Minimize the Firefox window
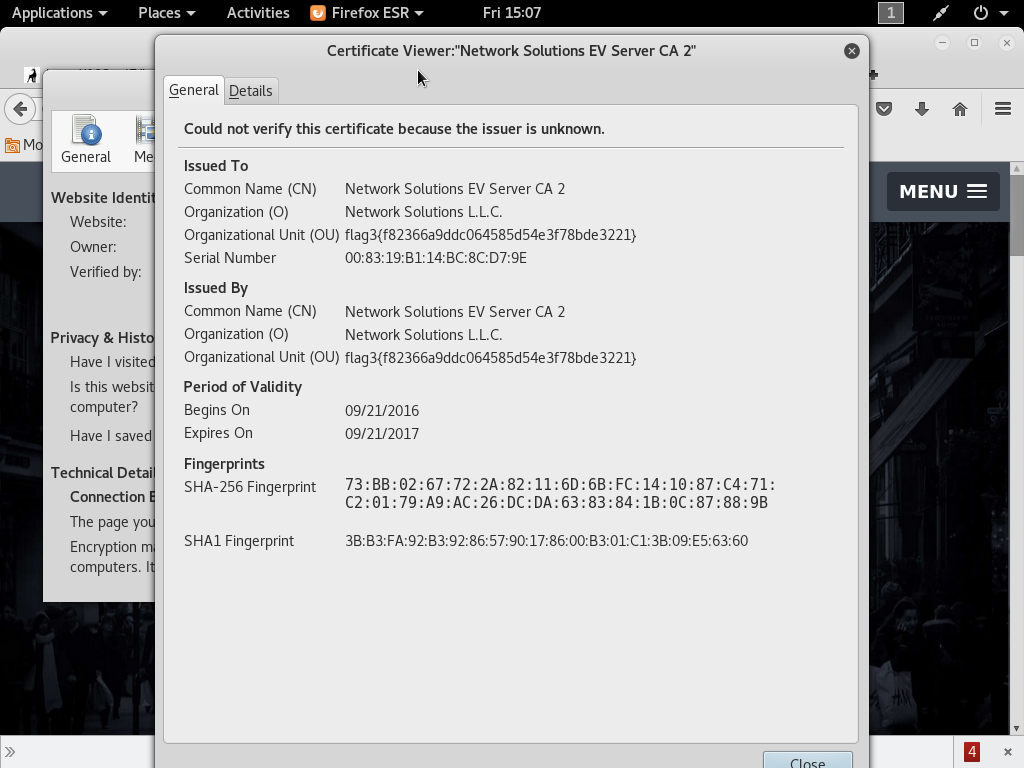1024x768 pixels. (942, 42)
